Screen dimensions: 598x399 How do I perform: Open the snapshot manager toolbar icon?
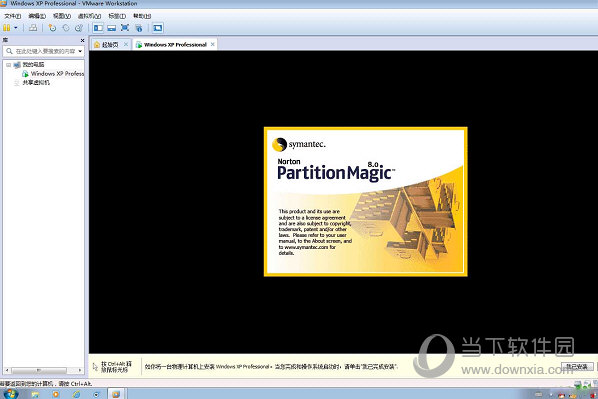point(79,28)
